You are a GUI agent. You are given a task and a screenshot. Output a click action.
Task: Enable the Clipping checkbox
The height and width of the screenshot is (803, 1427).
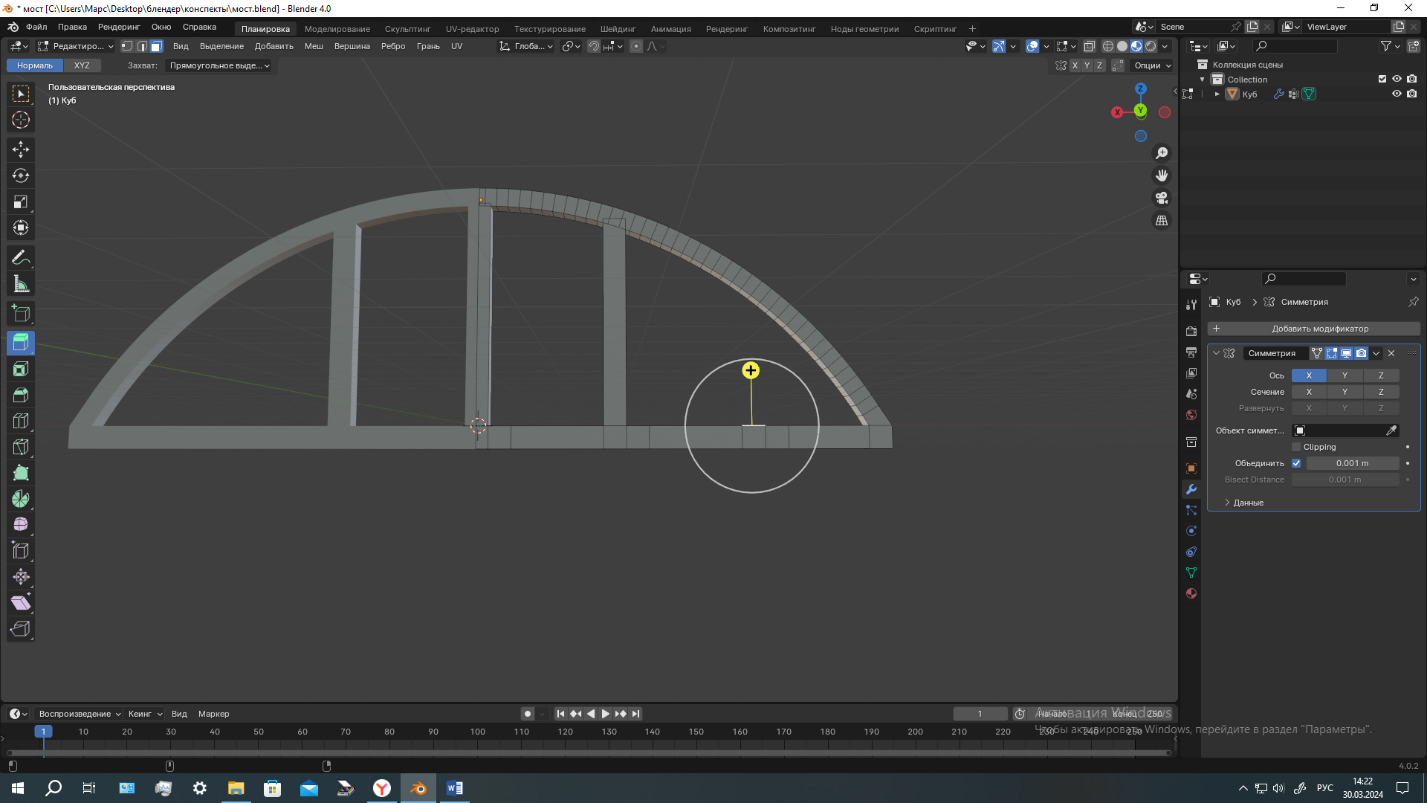coord(1297,447)
